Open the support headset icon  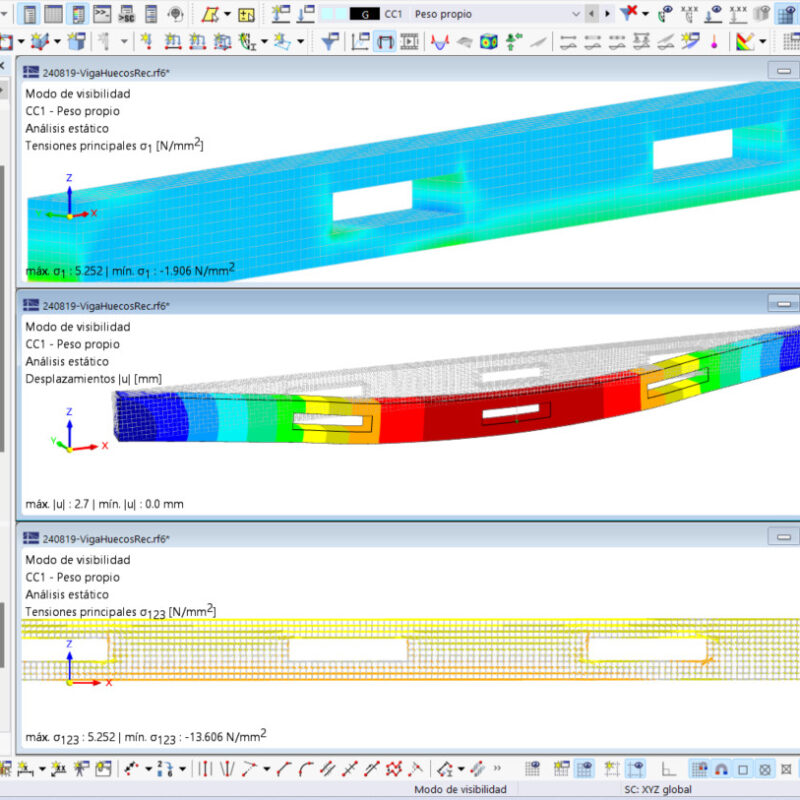(175, 14)
